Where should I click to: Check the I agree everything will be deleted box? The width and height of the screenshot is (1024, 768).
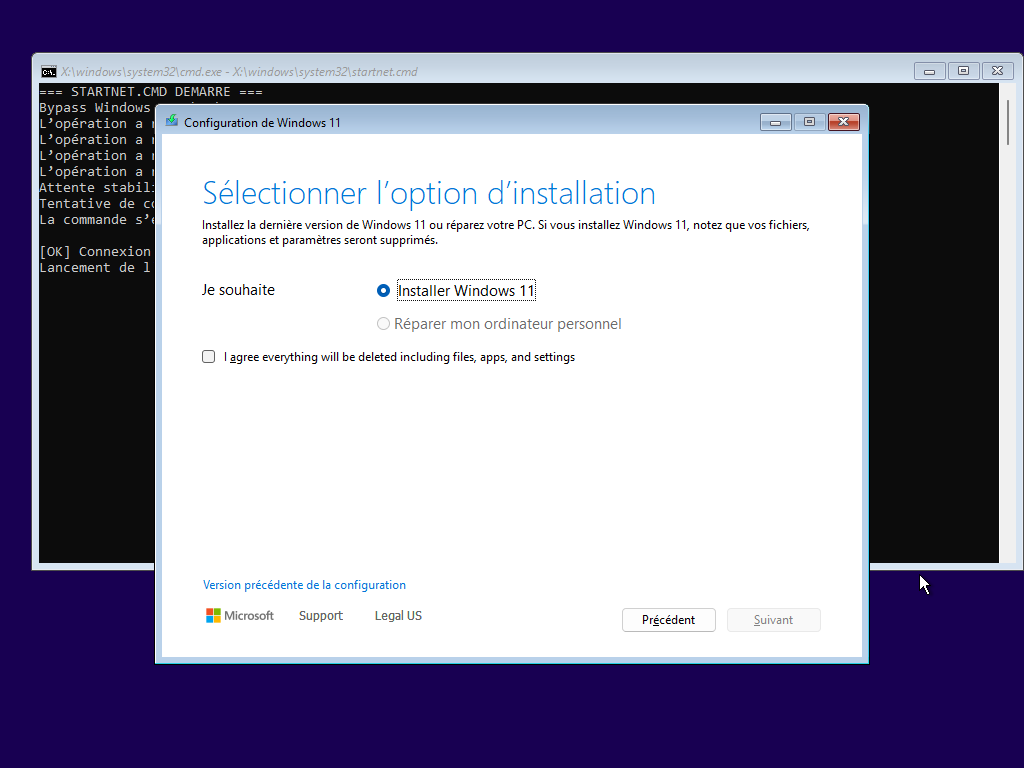209,357
